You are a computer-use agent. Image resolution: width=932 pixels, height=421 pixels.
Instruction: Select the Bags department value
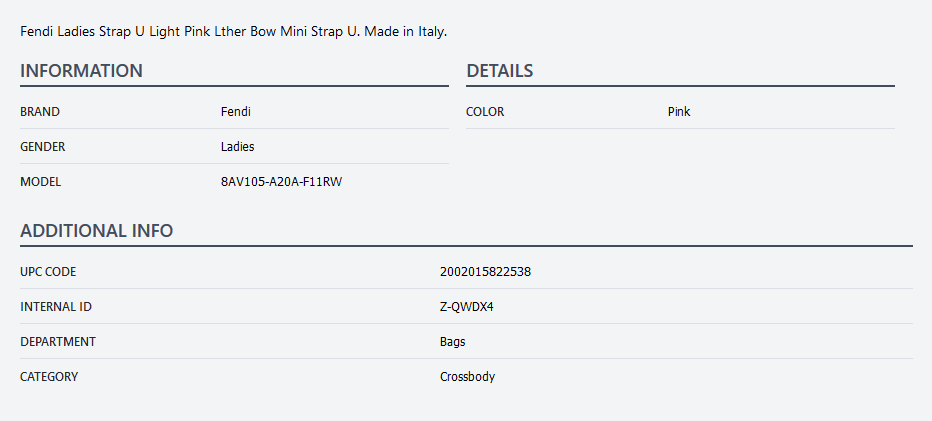pos(453,342)
